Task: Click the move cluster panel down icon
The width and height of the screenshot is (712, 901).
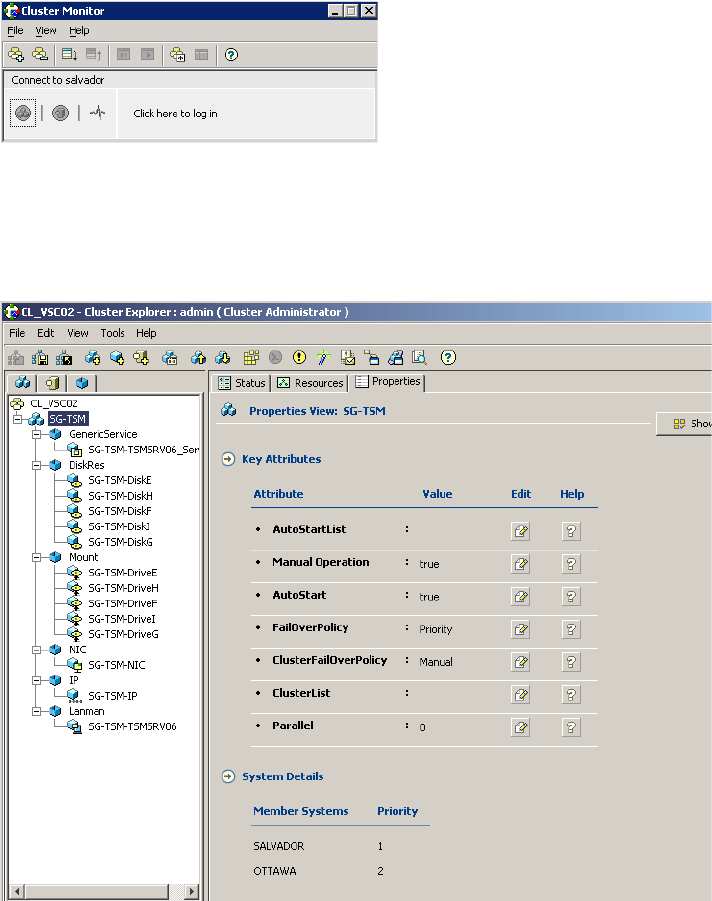Action: point(70,55)
